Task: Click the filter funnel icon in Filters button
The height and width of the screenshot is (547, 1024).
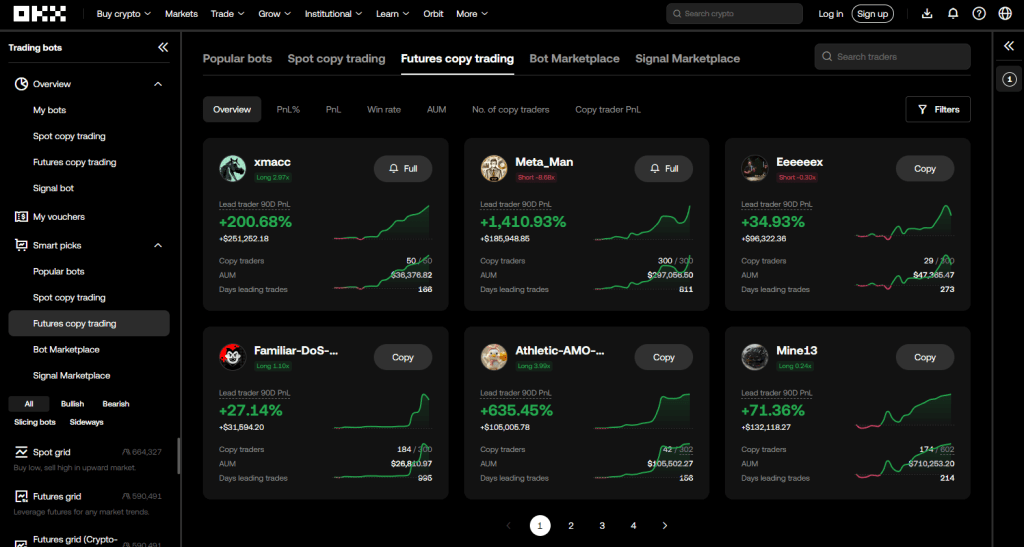Action: 922,110
